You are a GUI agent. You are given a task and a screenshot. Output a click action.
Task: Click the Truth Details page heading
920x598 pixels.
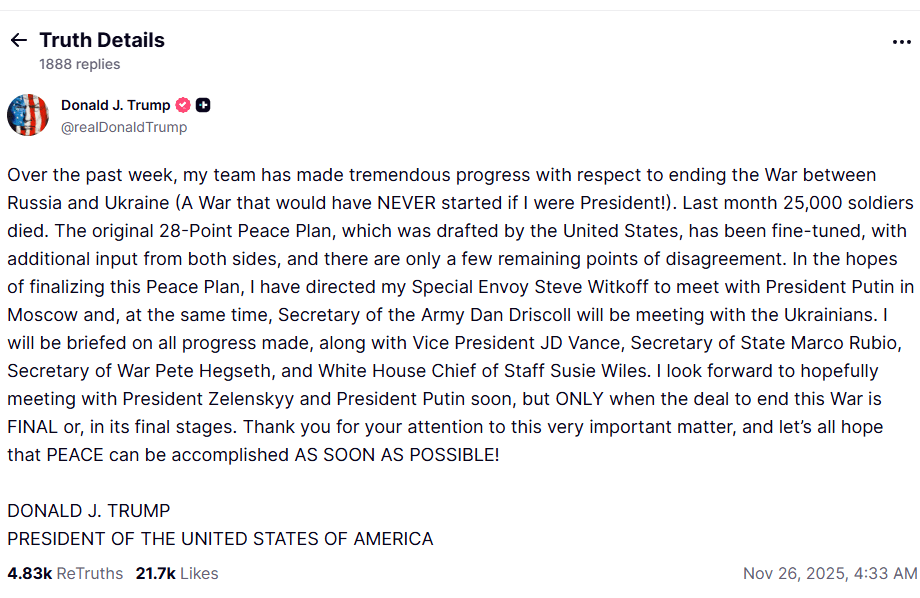pyautogui.click(x=102, y=40)
